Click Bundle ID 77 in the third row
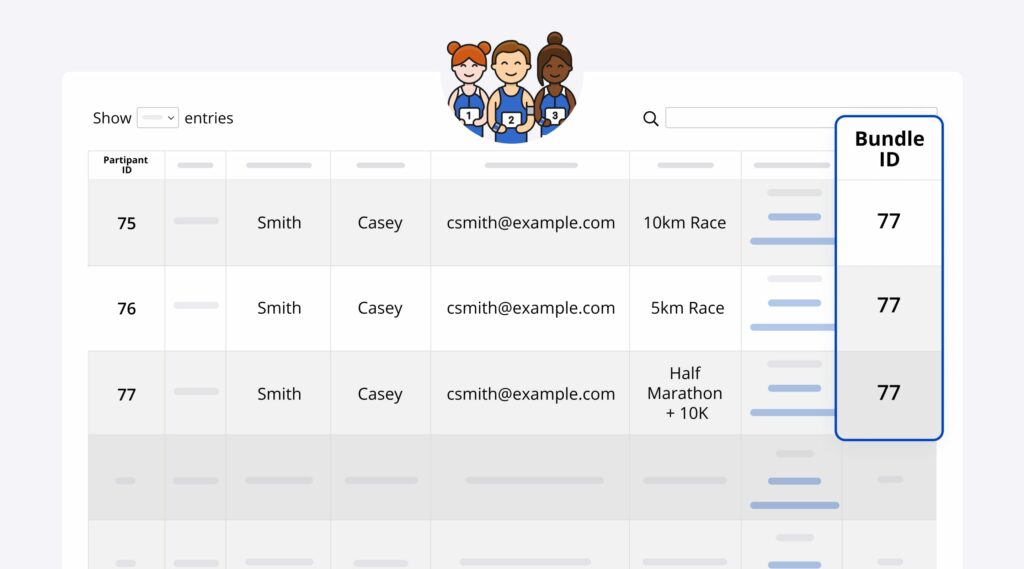This screenshot has height=569, width=1024. click(x=889, y=393)
